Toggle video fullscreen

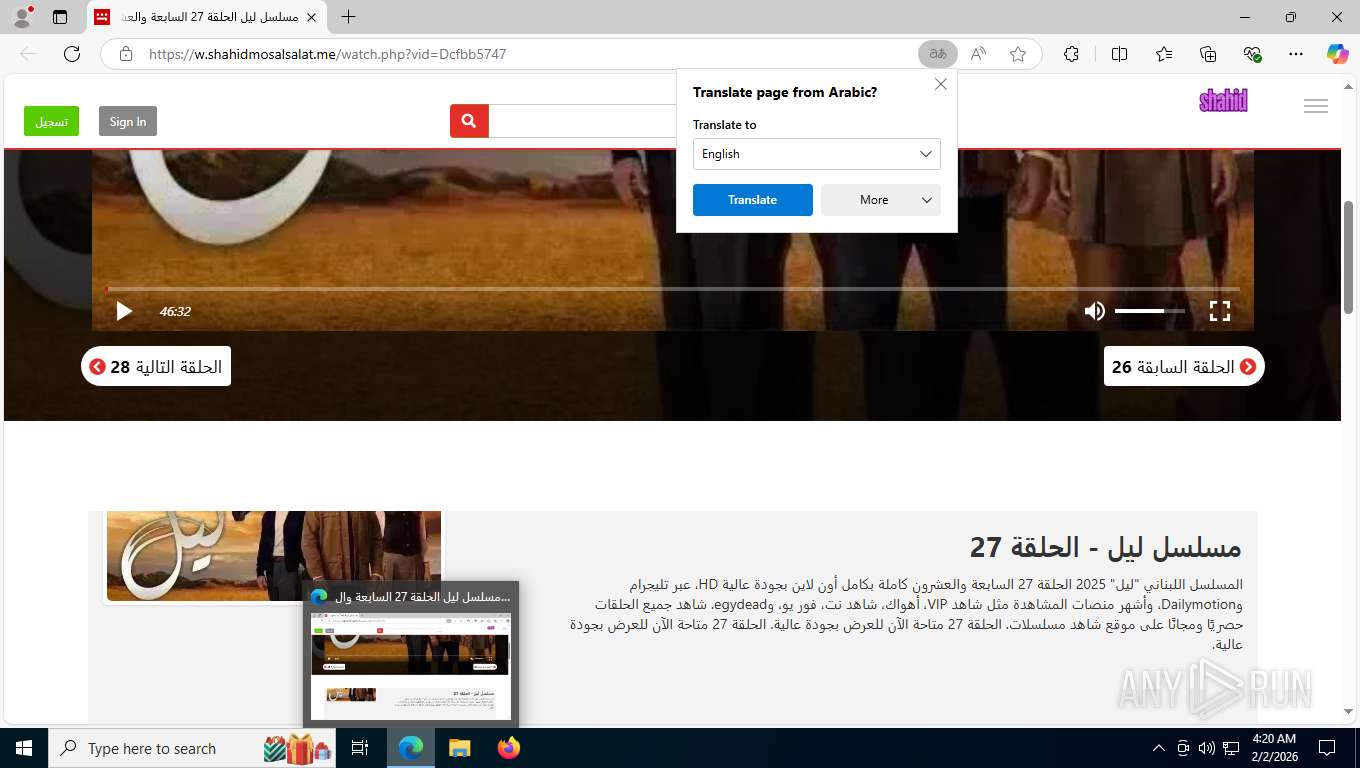coord(1220,311)
